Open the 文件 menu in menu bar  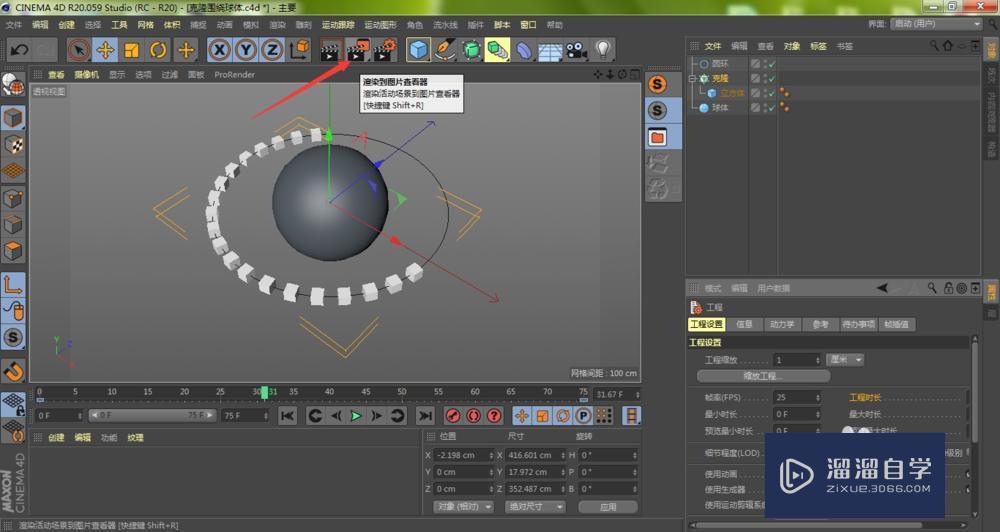[13, 25]
